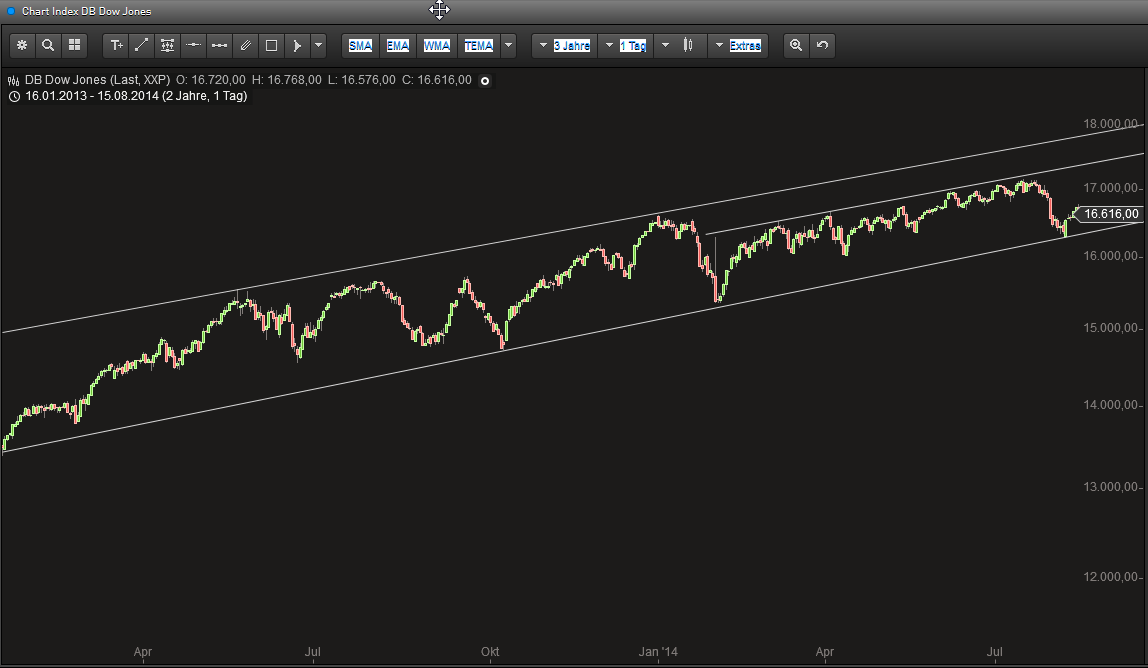Click the L: 16.576,00 low value
This screenshot has width=1148, height=668.
(x=362, y=80)
